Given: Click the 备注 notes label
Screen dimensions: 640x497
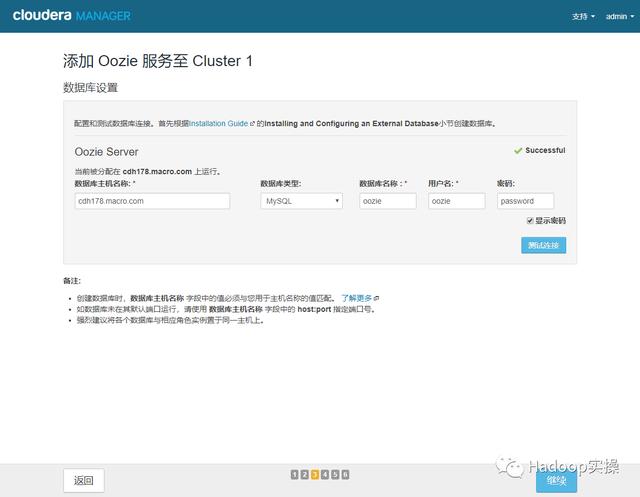Looking at the screenshot, I should (x=72, y=281).
